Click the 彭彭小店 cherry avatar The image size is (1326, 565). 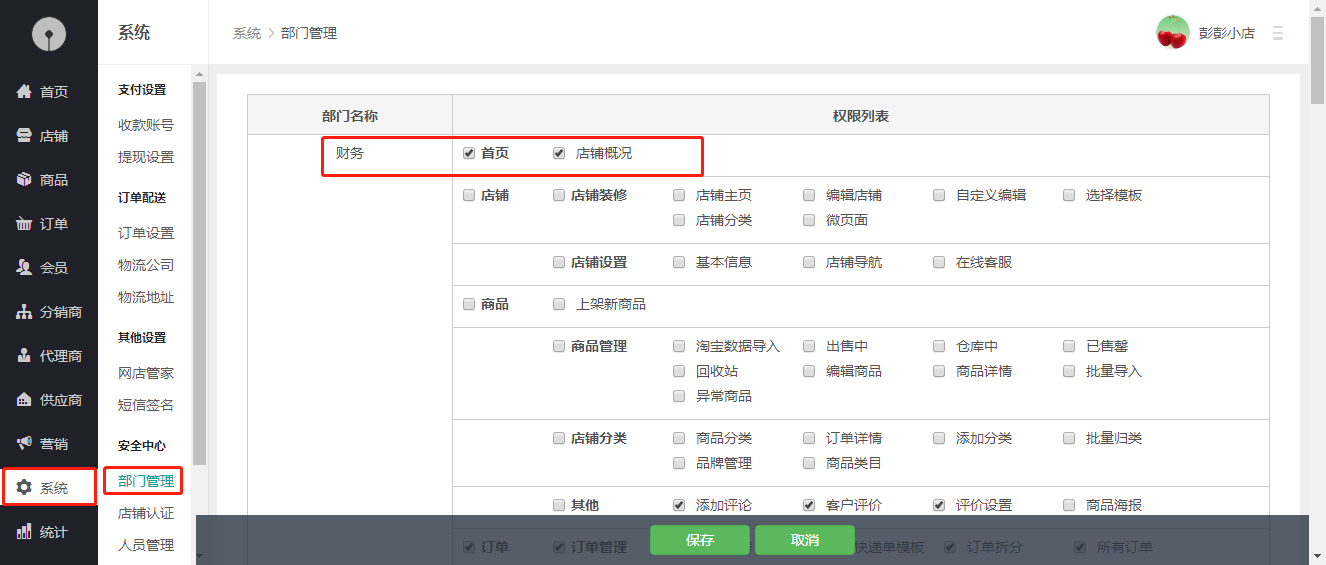click(1172, 32)
